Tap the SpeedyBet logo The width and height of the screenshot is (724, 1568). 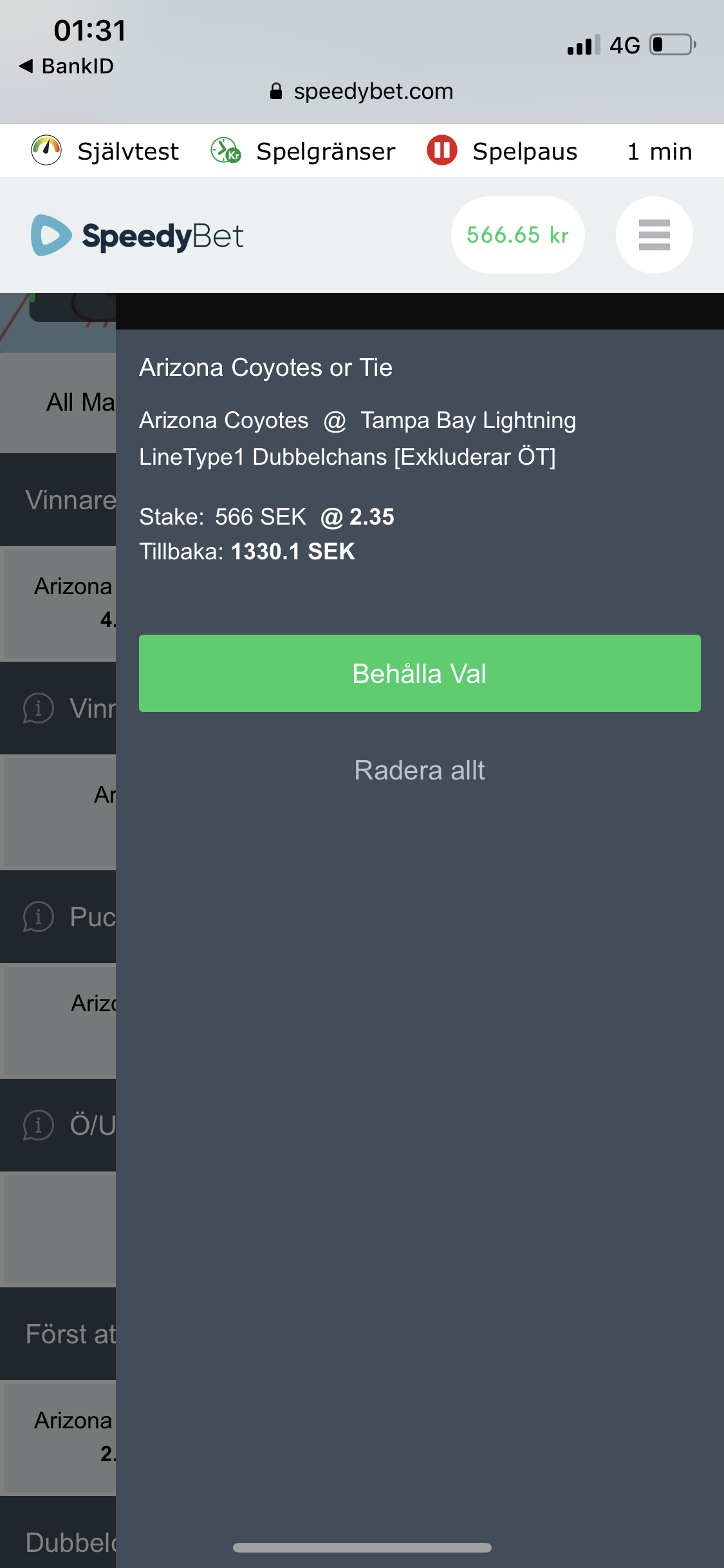pos(138,236)
